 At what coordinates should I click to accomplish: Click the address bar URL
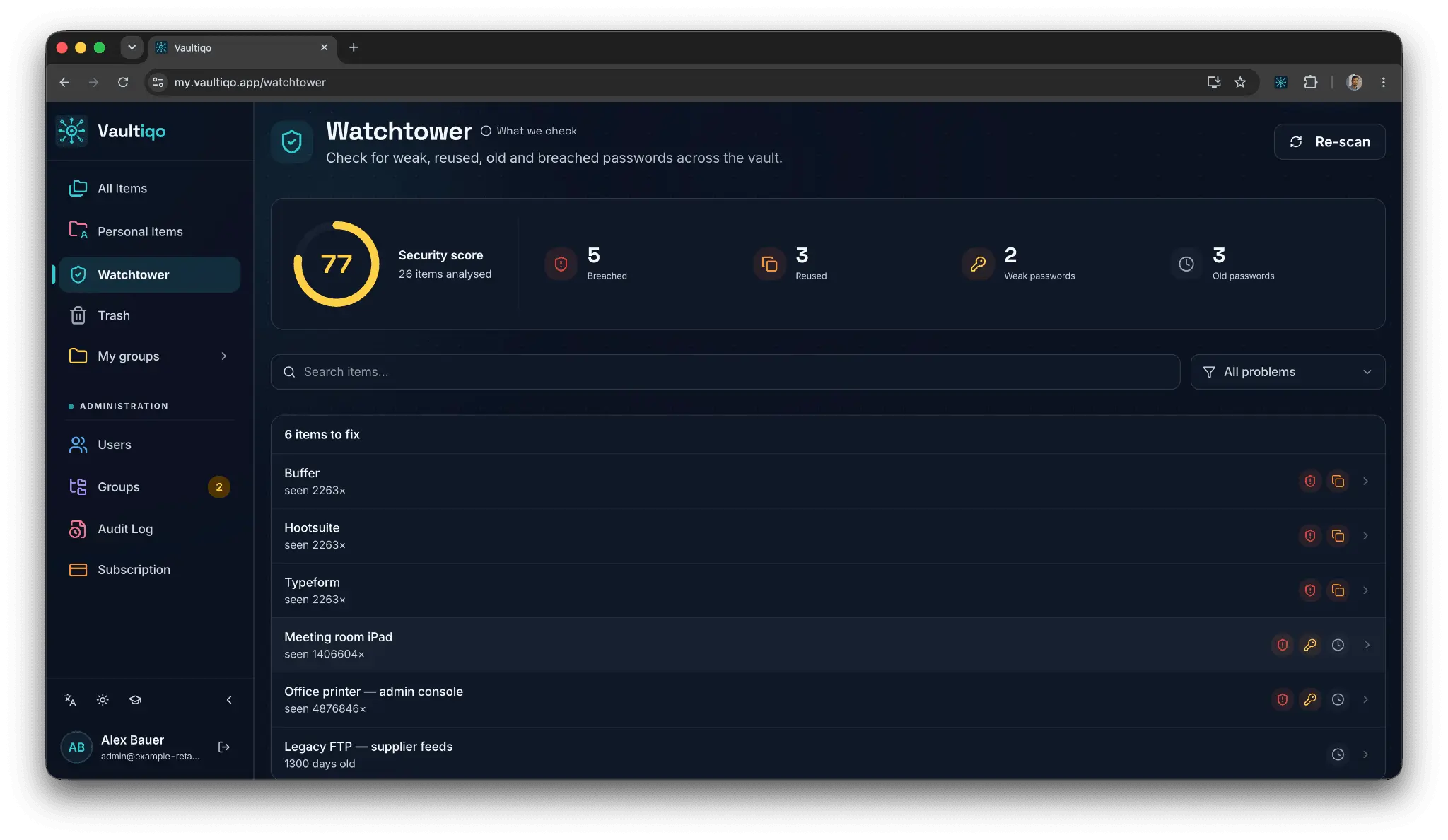coord(250,82)
